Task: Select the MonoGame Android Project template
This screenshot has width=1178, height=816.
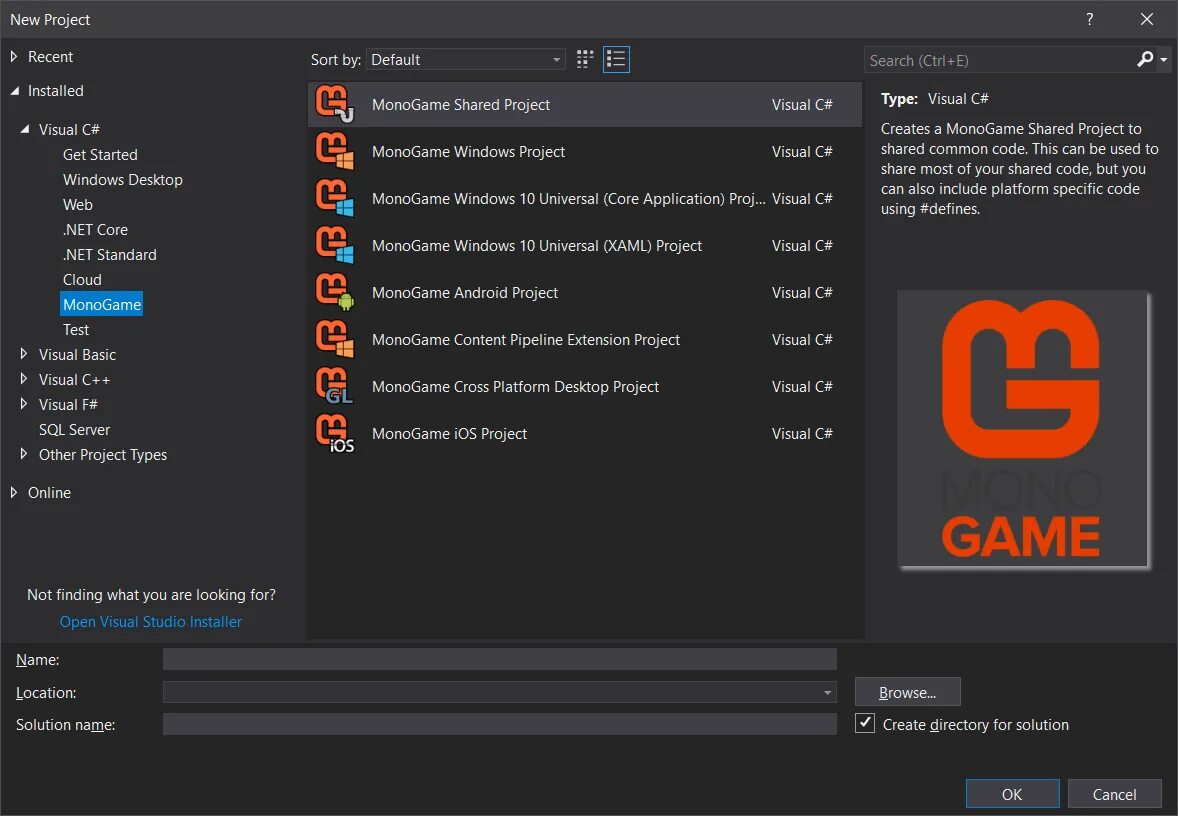Action: pyautogui.click(x=584, y=292)
